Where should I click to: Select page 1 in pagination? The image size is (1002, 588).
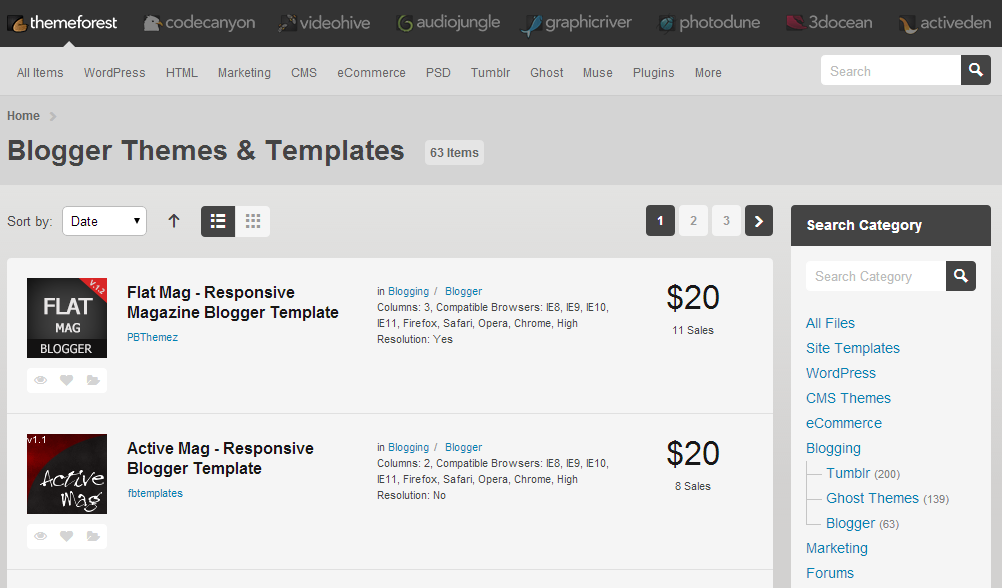[660, 220]
